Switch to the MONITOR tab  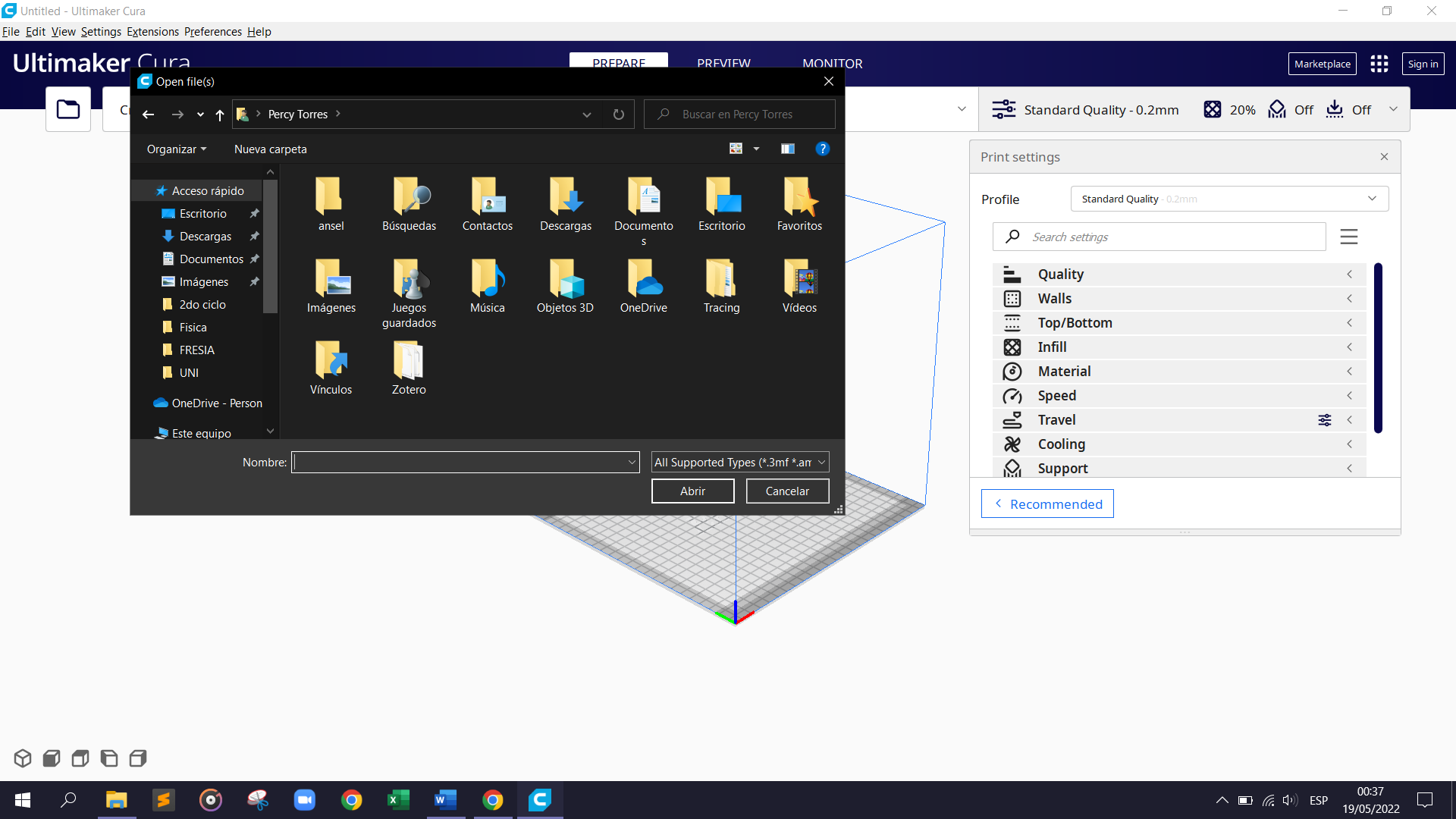click(x=832, y=64)
